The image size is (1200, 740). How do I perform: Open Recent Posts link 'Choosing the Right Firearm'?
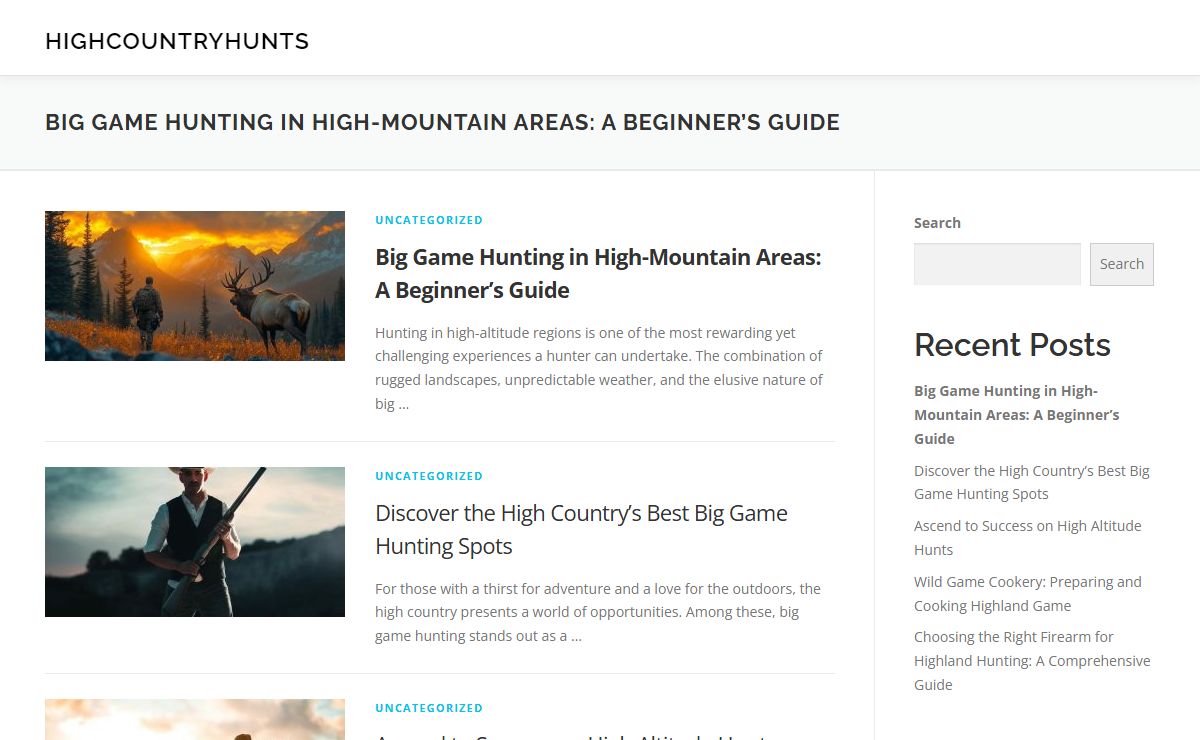pyautogui.click(x=1032, y=661)
